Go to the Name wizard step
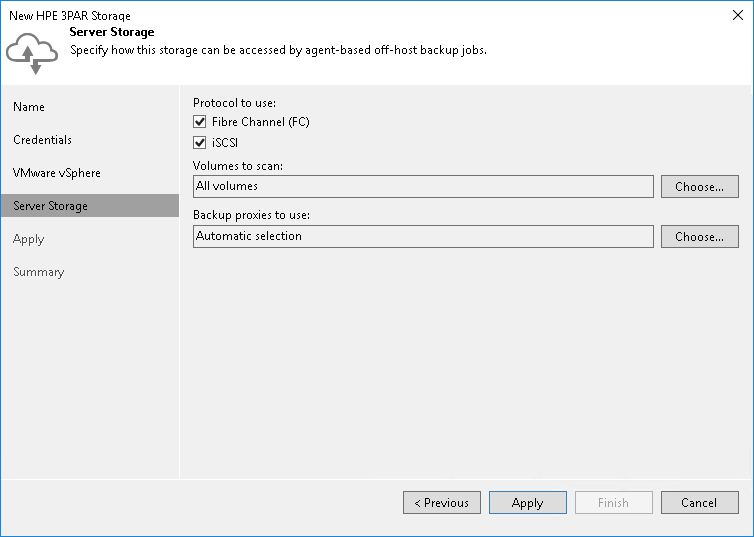 (29, 107)
